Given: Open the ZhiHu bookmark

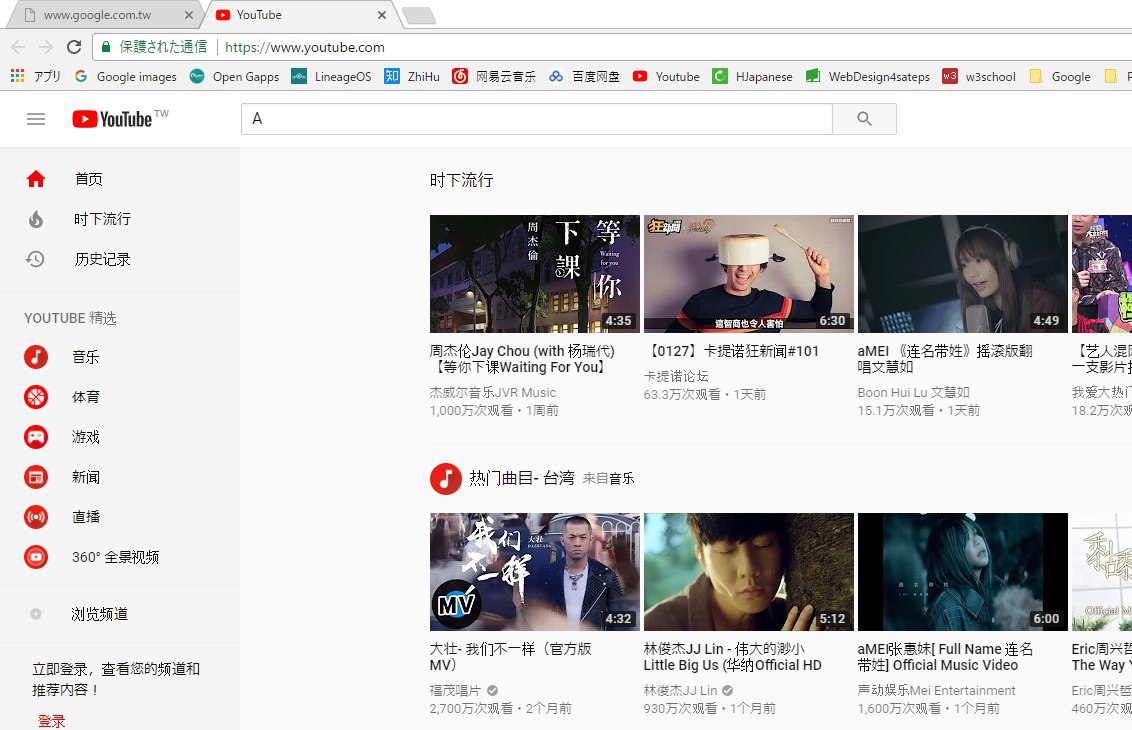Looking at the screenshot, I should pos(412,76).
